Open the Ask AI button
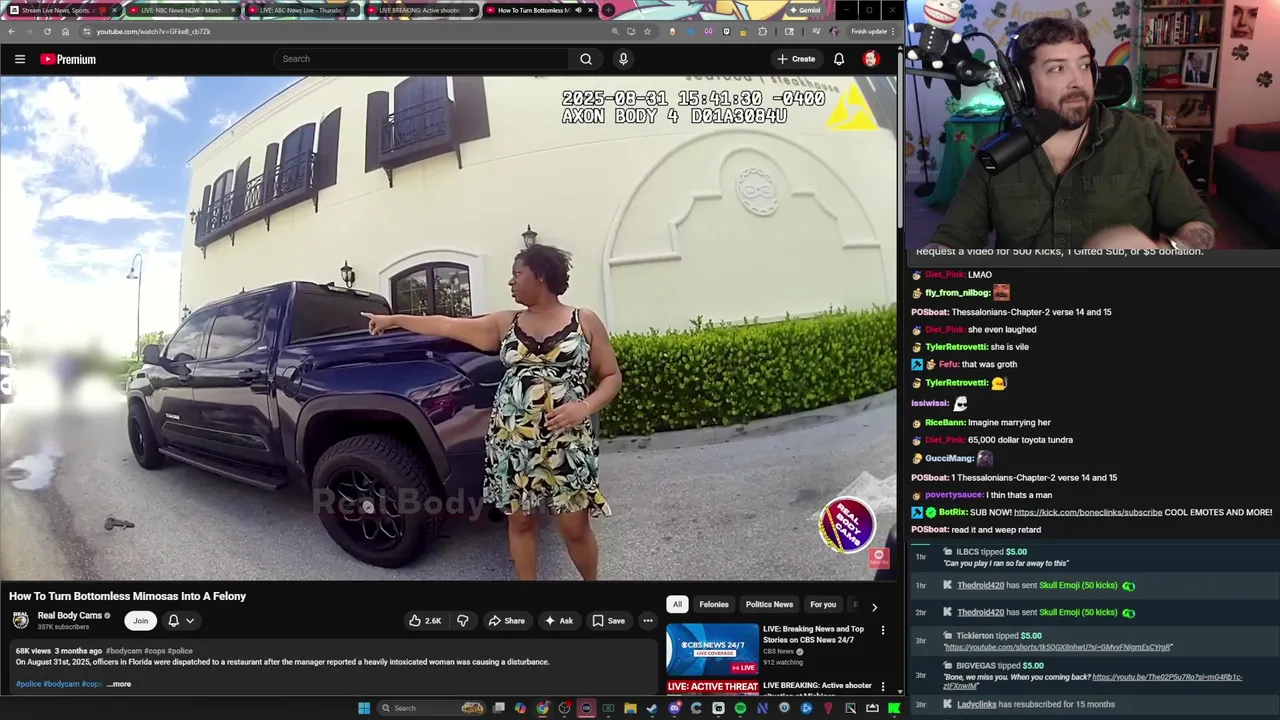 (558, 621)
